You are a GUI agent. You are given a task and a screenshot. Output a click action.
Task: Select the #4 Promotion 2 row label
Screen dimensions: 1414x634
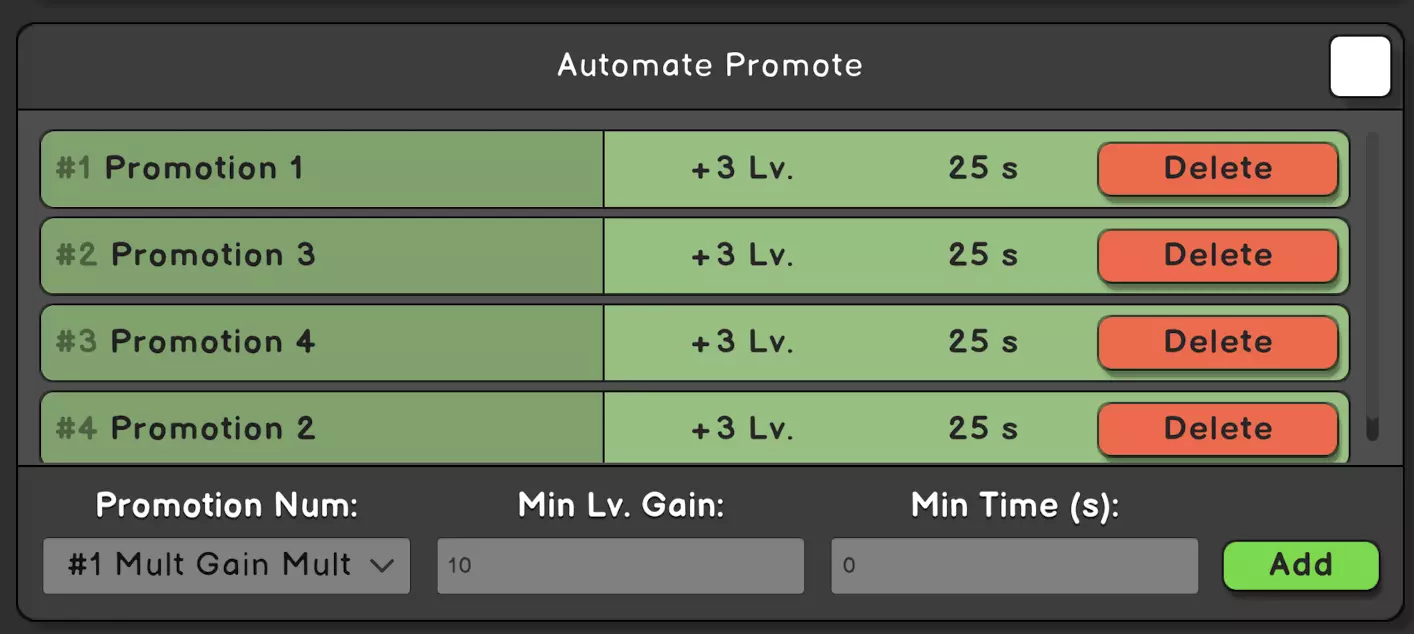click(186, 429)
